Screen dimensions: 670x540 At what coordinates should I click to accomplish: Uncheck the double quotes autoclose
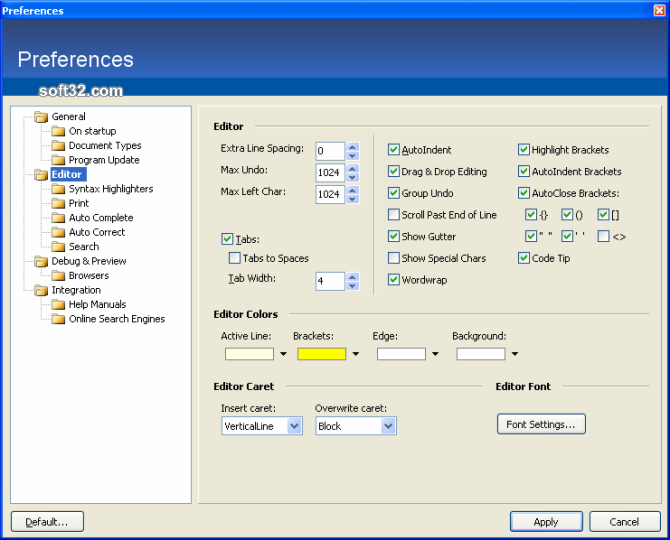[x=531, y=236]
